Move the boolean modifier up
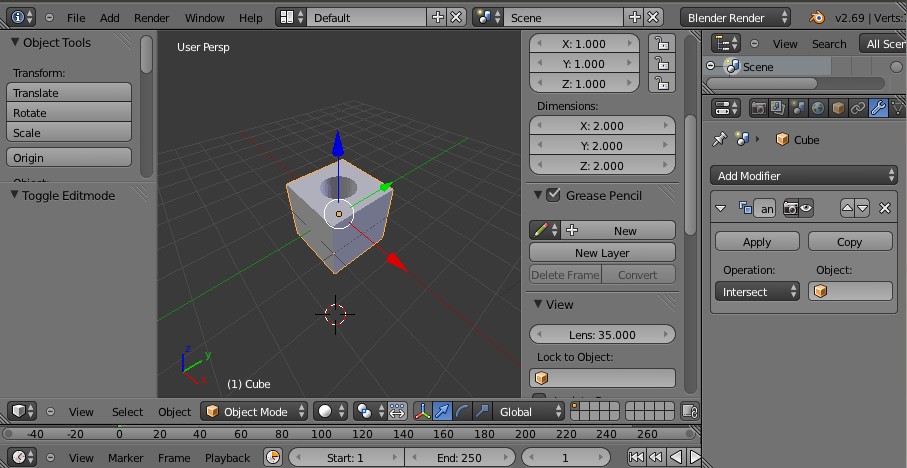This screenshot has height=468, width=907. click(x=847, y=208)
